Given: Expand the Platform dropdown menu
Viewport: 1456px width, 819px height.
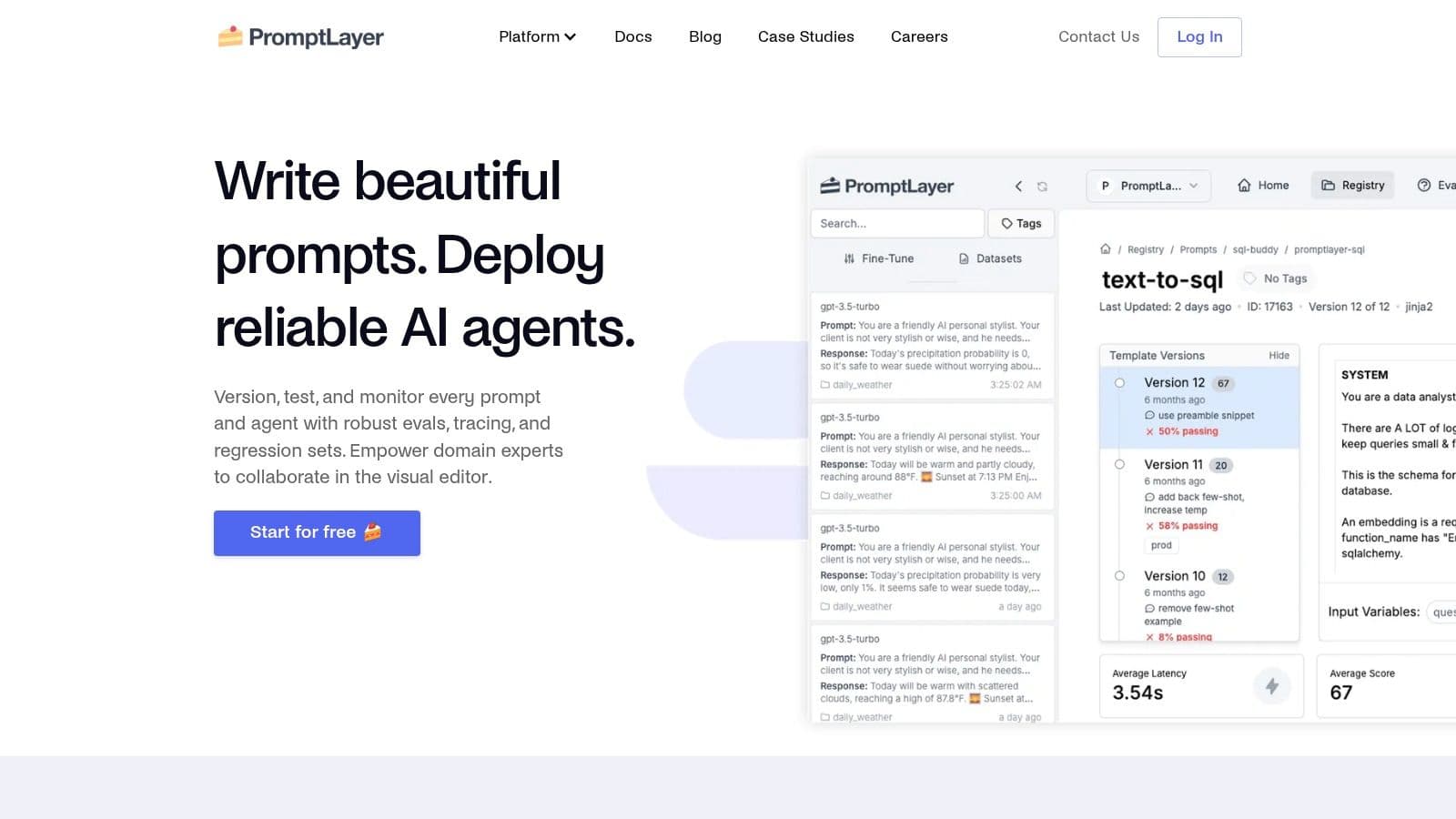Looking at the screenshot, I should coord(537,37).
